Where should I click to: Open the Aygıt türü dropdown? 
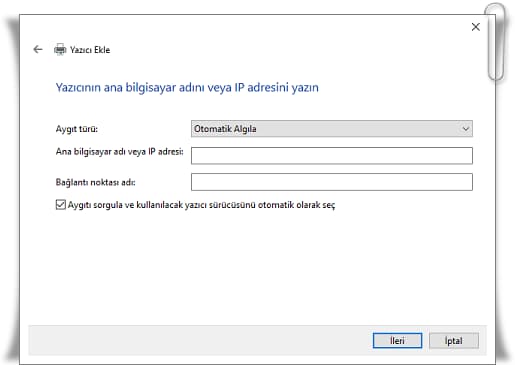(332, 129)
